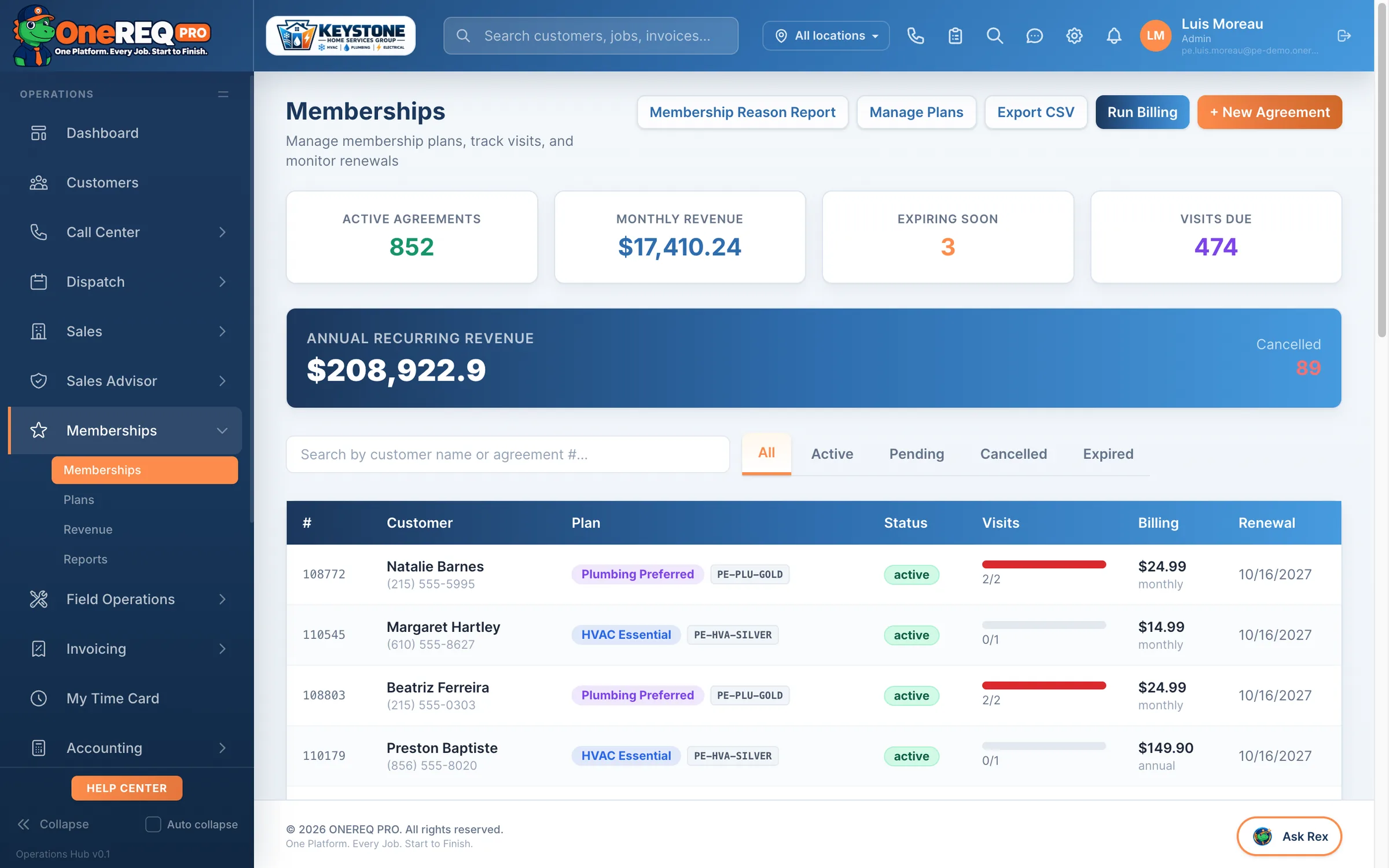Open Revenue submenu item

(x=88, y=529)
